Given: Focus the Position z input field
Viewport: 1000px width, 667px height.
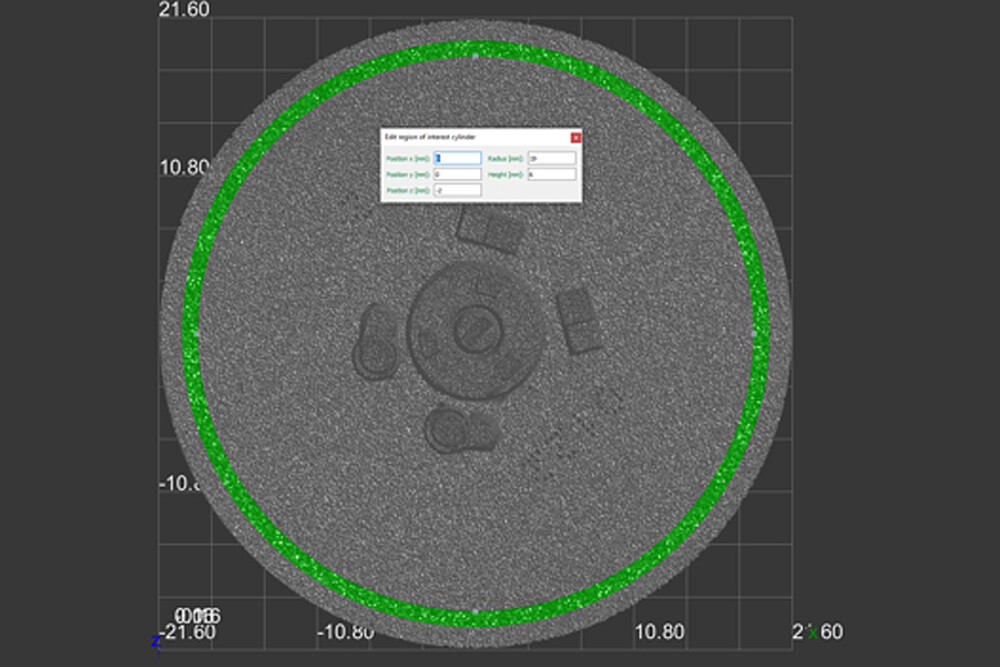Looking at the screenshot, I should (x=458, y=190).
